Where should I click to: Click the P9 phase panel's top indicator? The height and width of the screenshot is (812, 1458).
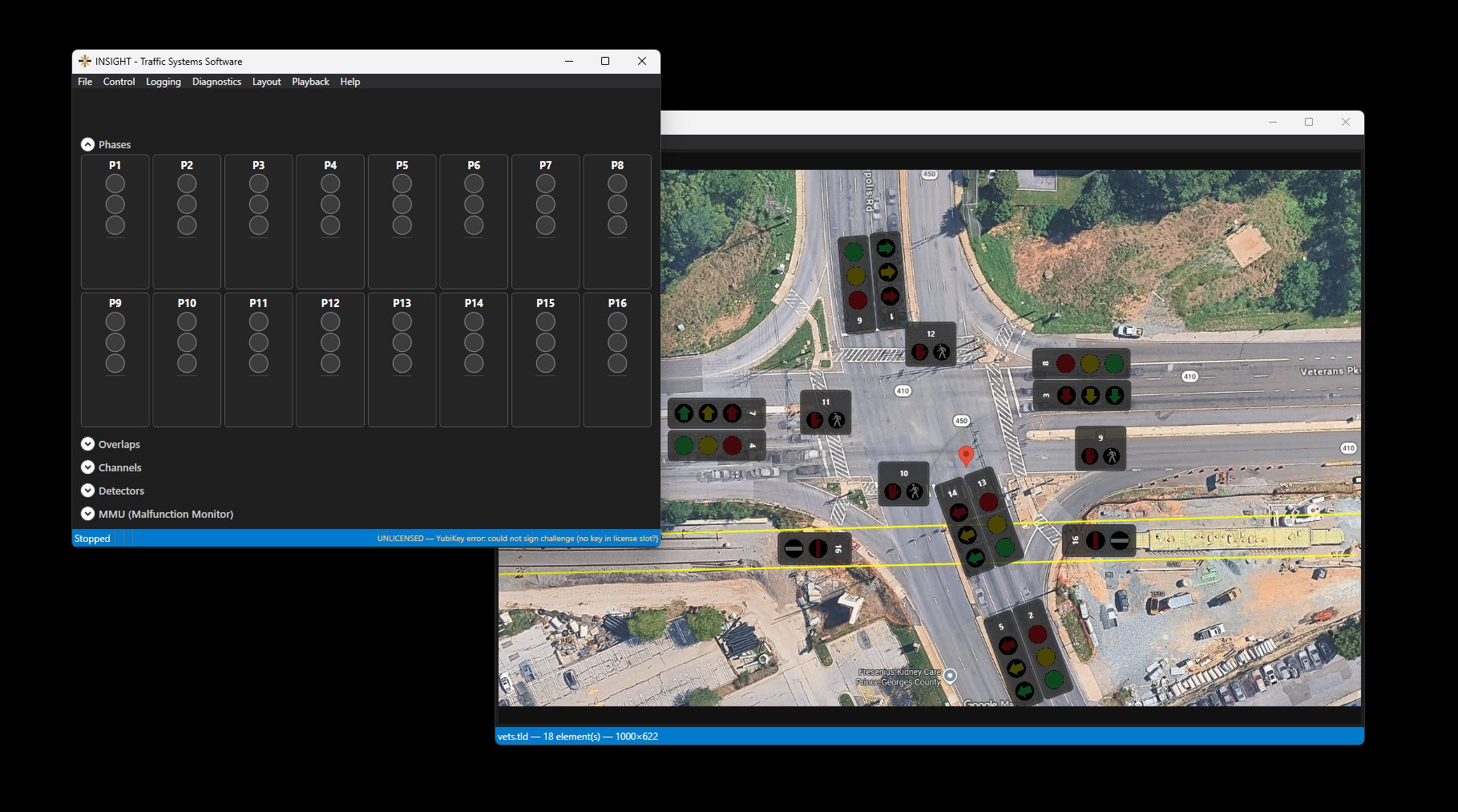click(115, 321)
